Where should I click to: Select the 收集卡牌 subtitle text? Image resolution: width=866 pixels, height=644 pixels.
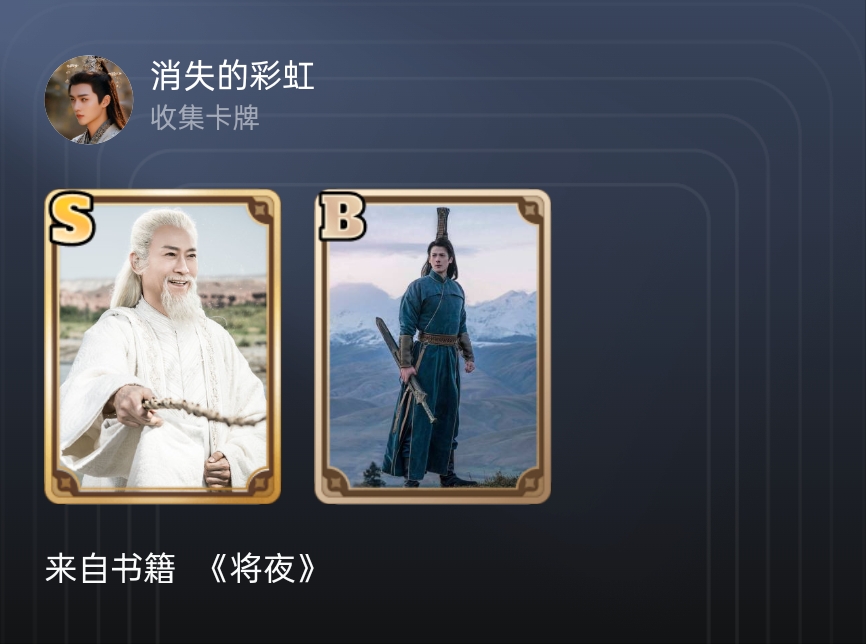(205, 118)
